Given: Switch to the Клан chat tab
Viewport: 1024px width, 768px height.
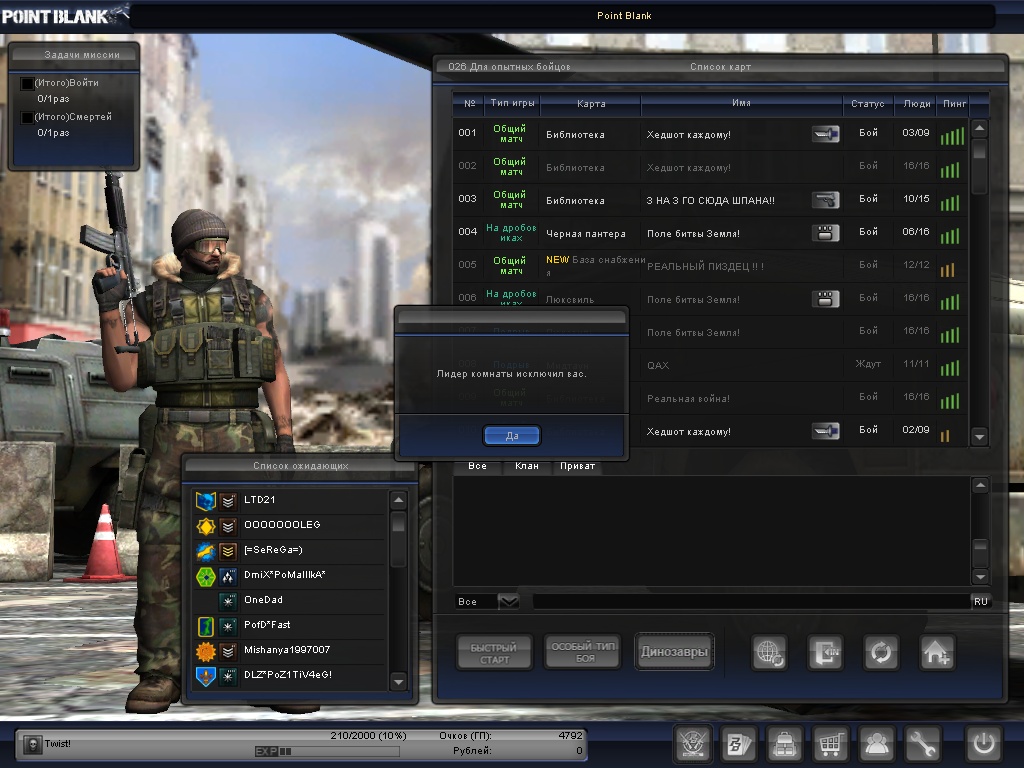Looking at the screenshot, I should 526,466.
